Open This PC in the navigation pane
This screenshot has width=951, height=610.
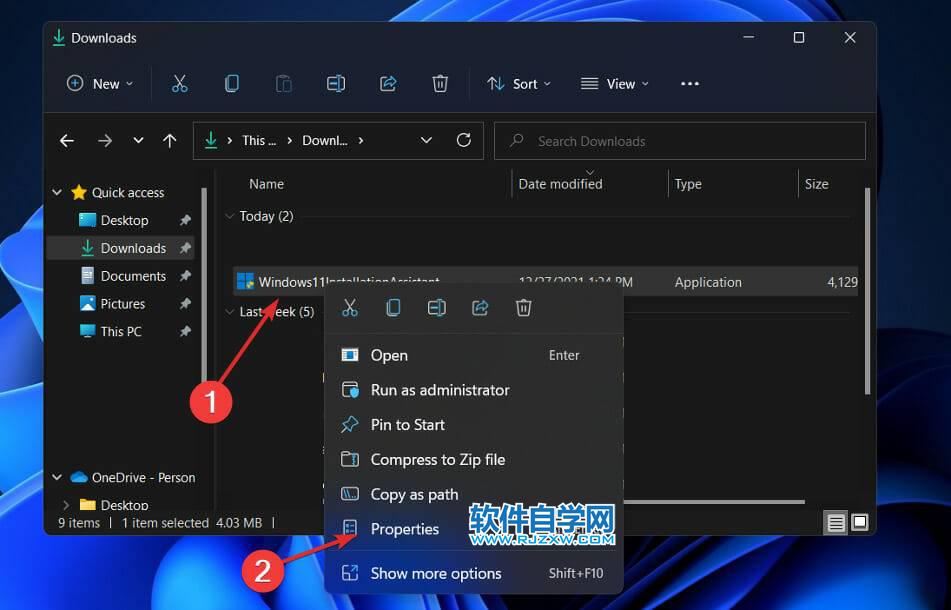121,331
